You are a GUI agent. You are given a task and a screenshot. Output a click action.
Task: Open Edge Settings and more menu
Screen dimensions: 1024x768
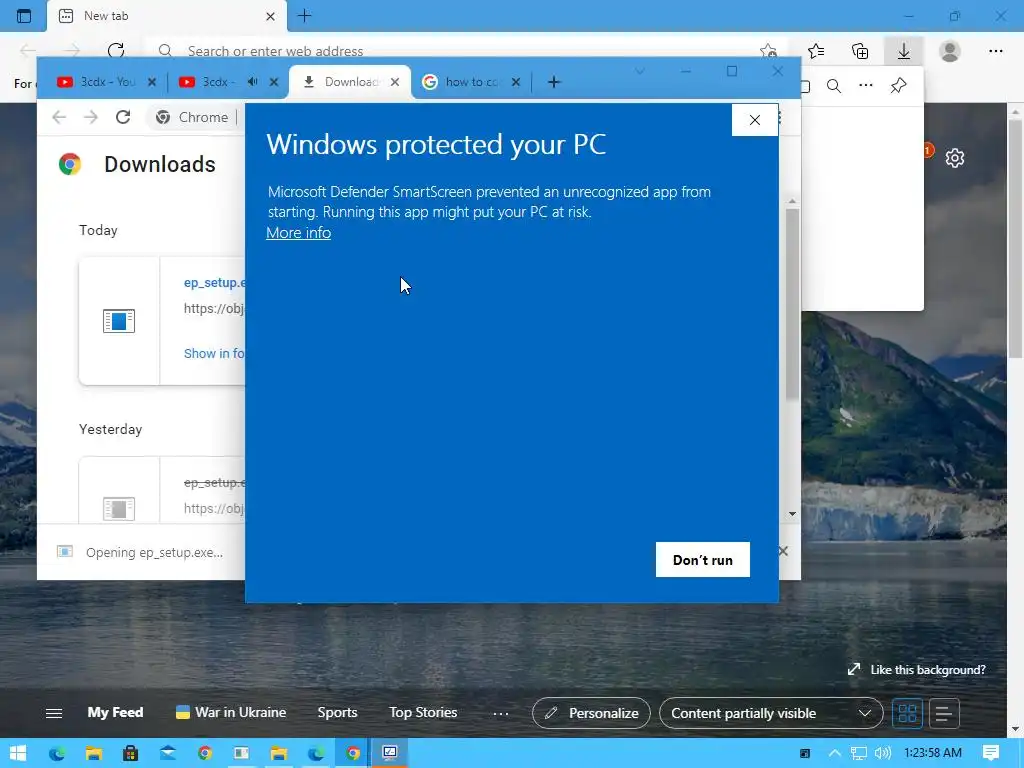[x=995, y=51]
